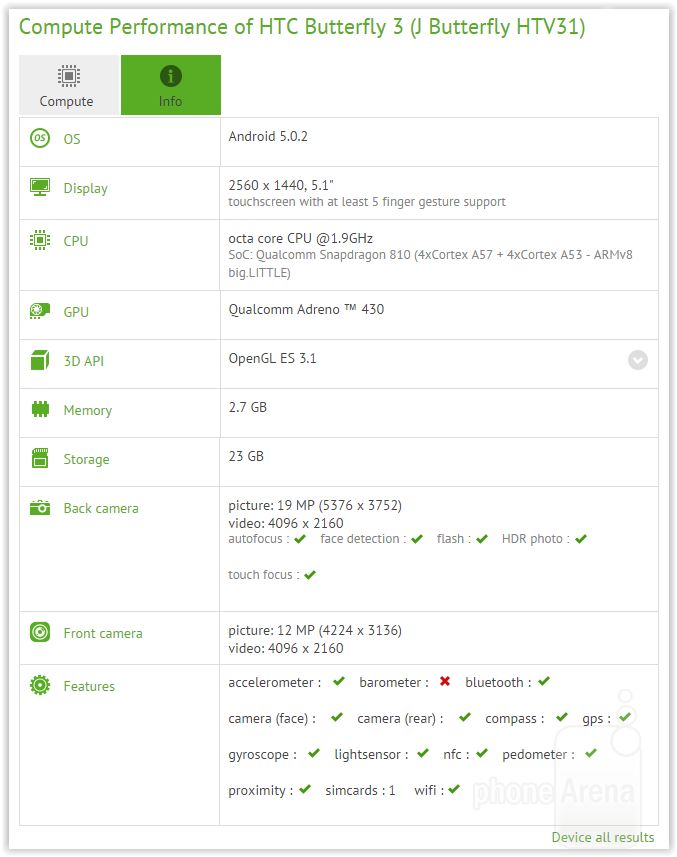Select the Features gear icon
The width and height of the screenshot is (677, 857).
[x=40, y=686]
